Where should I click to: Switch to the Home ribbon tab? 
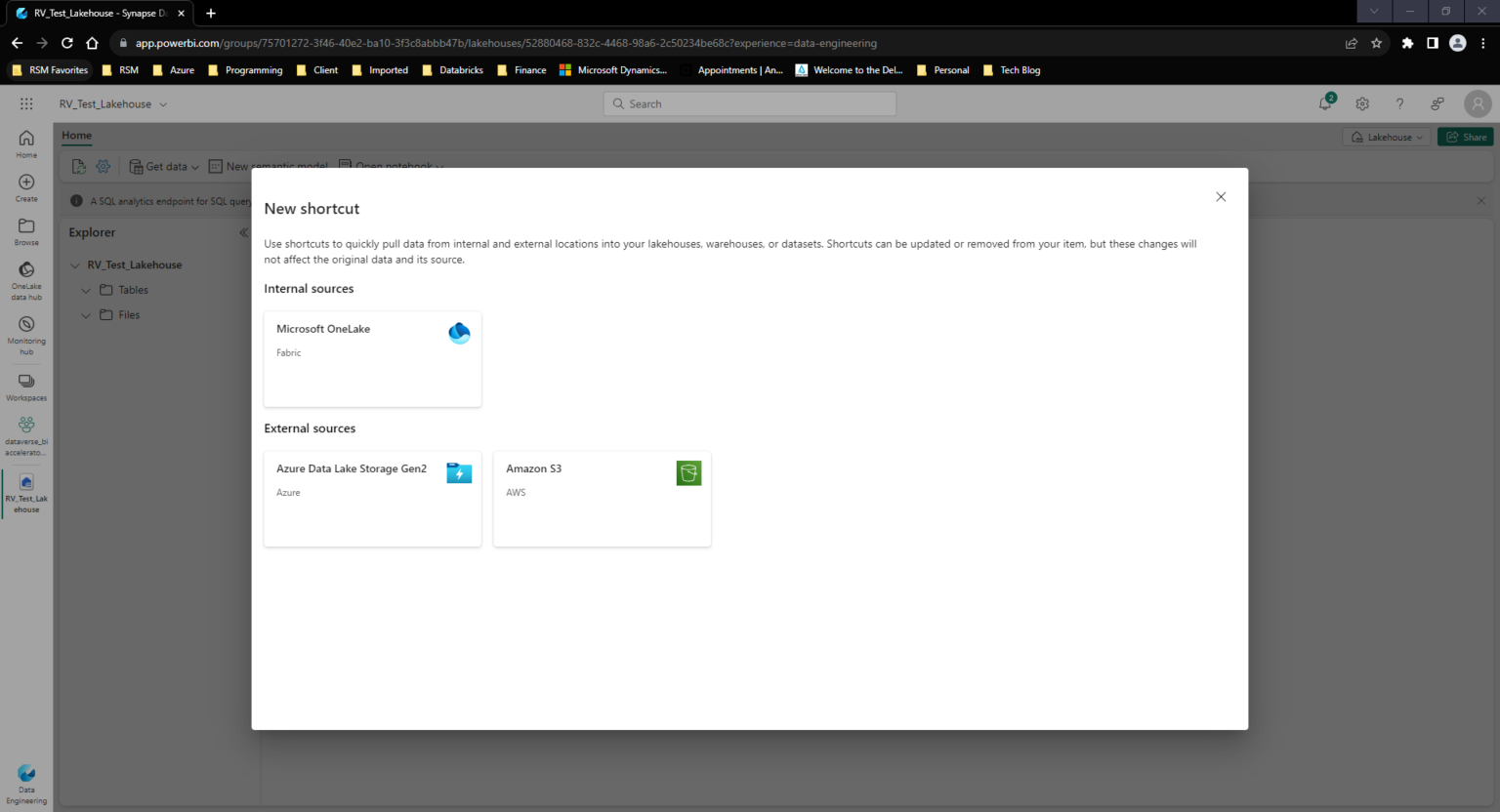click(76, 136)
